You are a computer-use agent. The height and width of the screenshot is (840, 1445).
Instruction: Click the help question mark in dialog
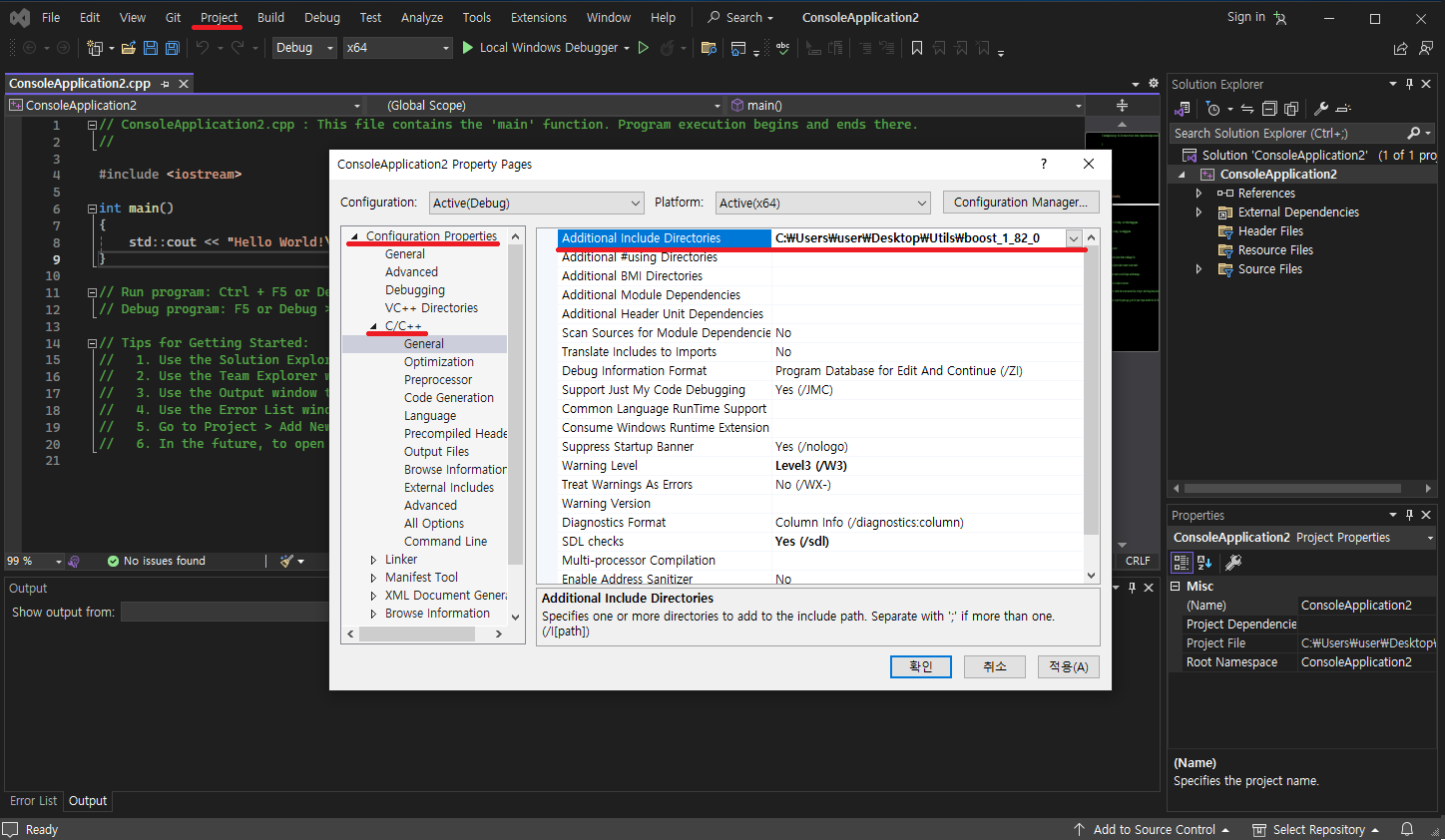pos(1044,164)
